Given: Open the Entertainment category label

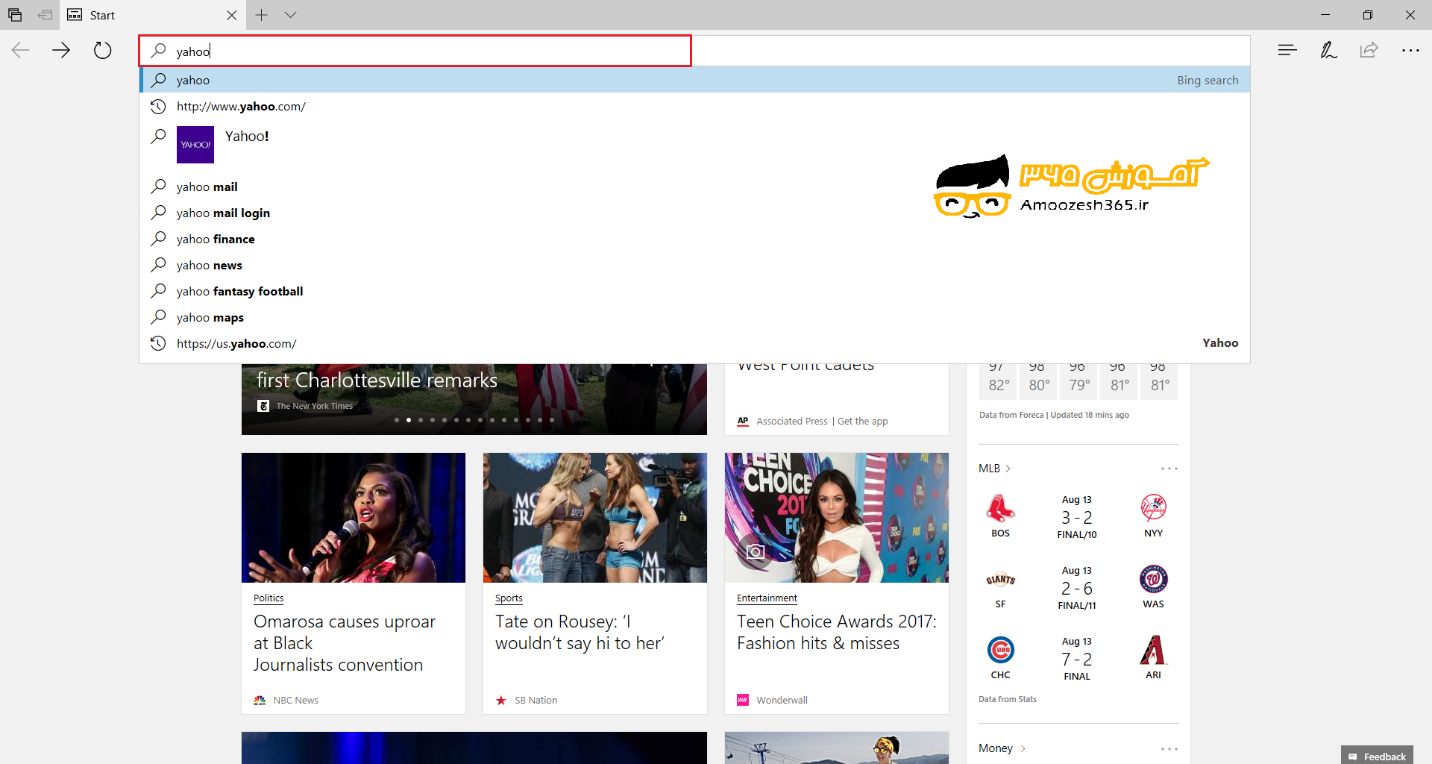Looking at the screenshot, I should tap(767, 598).
